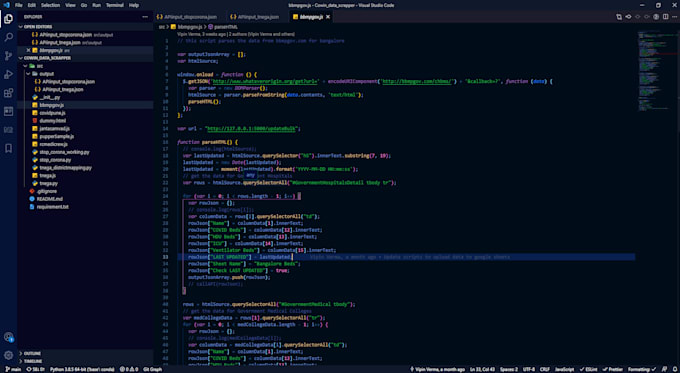
Task: Open the Selection menu
Action: click(50, 5)
